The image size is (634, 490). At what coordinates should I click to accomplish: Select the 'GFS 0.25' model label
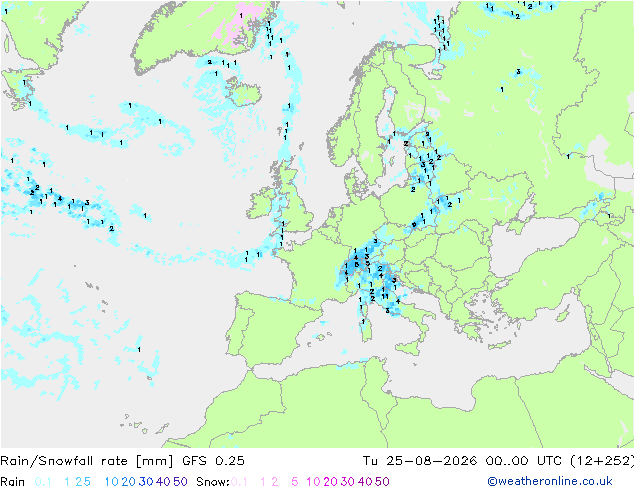click(x=213, y=461)
